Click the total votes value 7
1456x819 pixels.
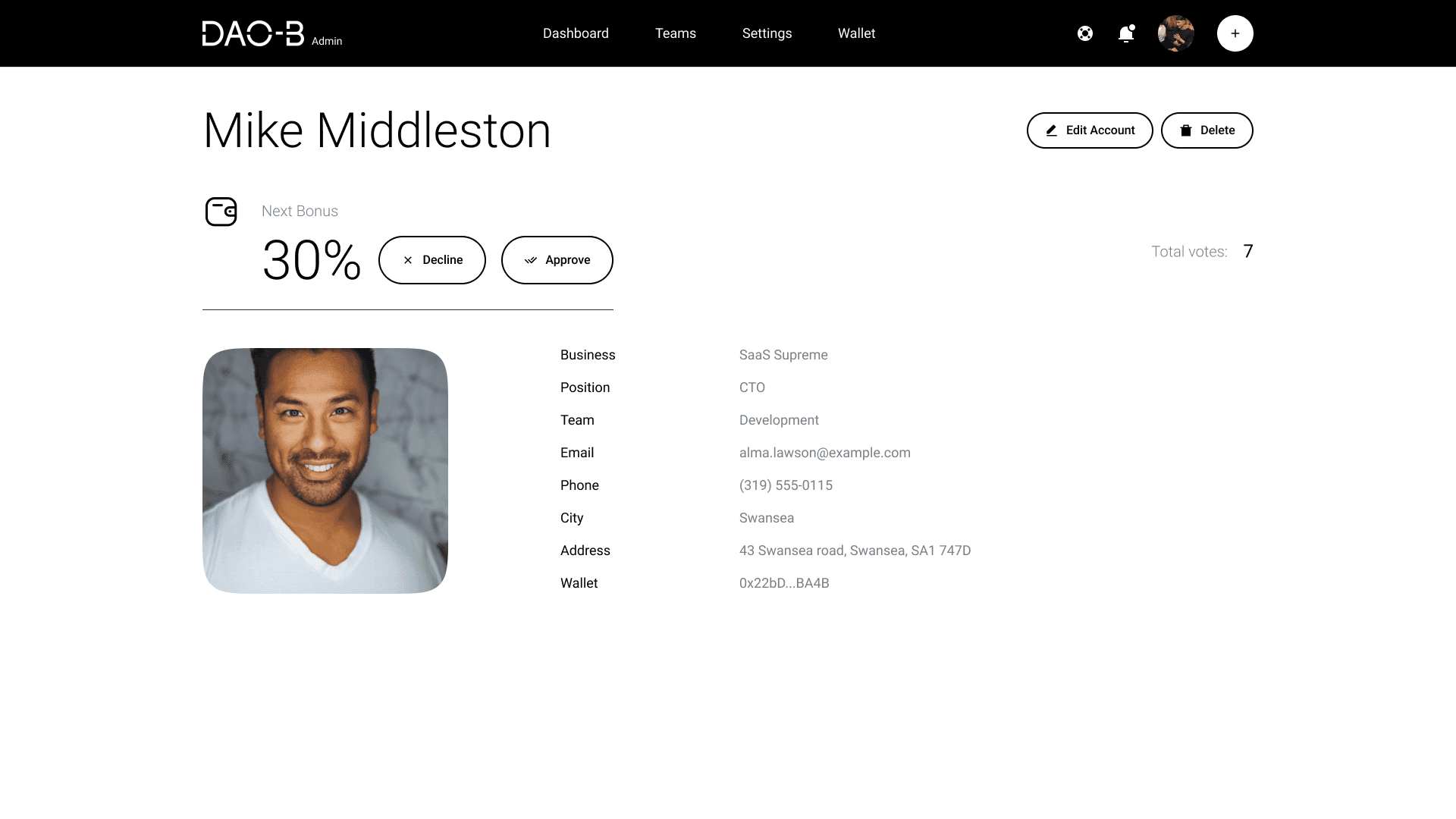tap(1248, 251)
